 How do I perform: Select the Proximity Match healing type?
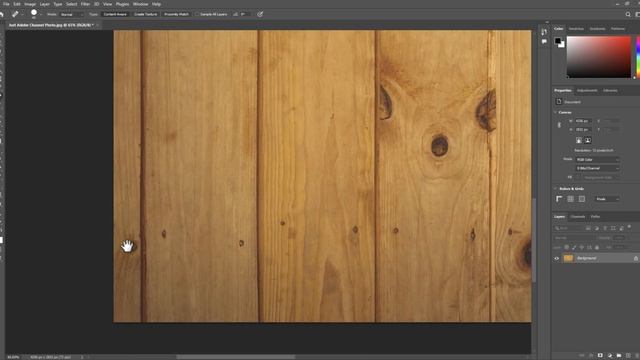(176, 14)
